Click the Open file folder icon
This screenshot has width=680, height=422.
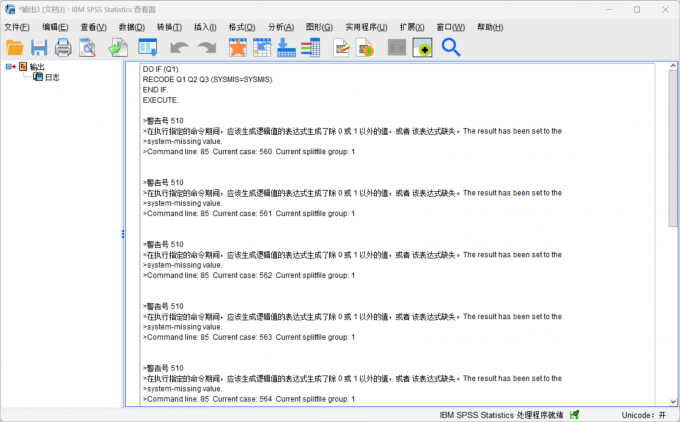(15, 47)
